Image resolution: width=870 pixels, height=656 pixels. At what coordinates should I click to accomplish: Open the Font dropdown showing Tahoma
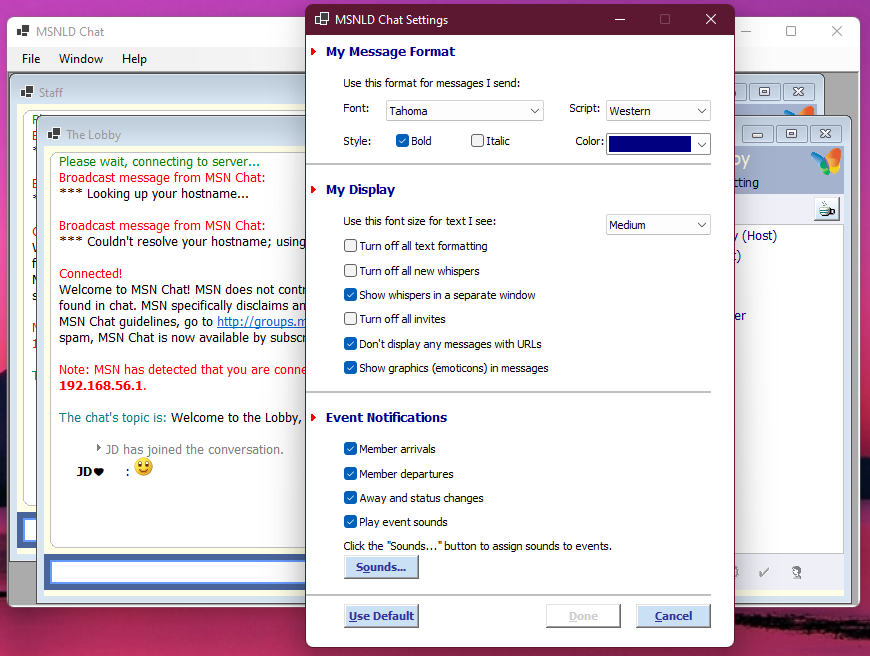click(x=464, y=111)
